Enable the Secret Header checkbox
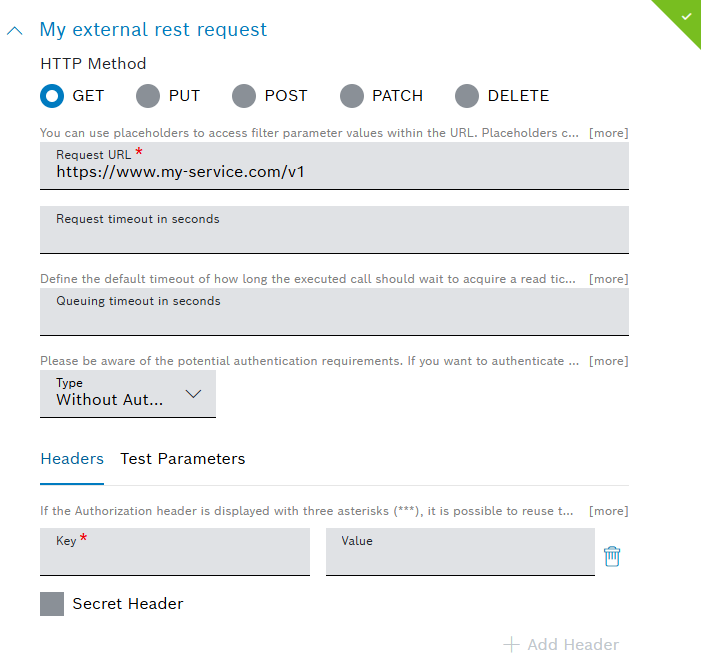The width and height of the screenshot is (704, 662). tap(52, 604)
